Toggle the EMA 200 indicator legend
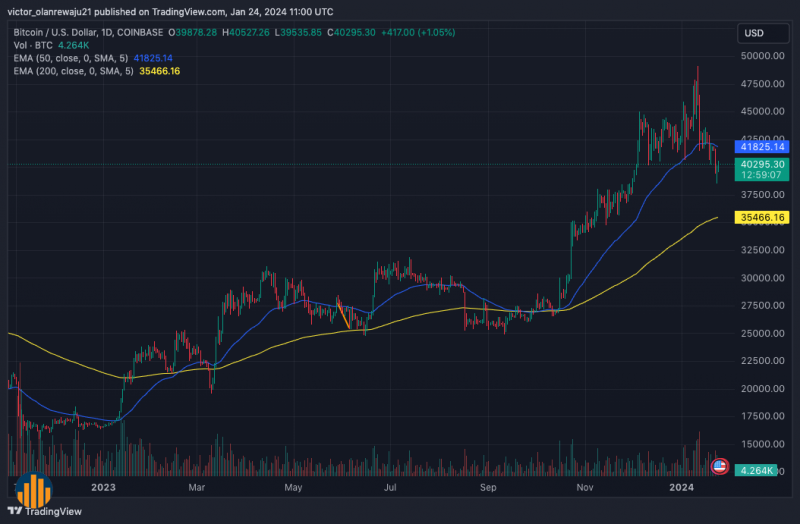 [72, 71]
